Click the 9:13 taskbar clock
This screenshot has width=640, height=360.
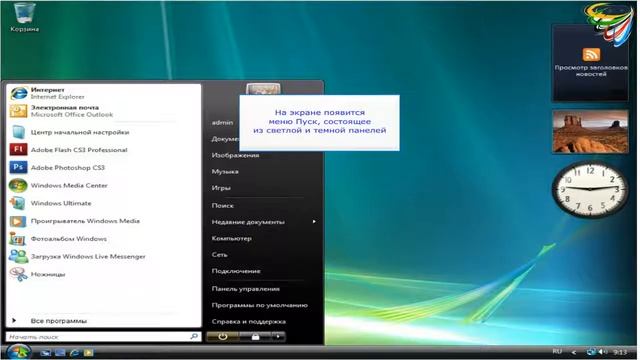click(620, 352)
